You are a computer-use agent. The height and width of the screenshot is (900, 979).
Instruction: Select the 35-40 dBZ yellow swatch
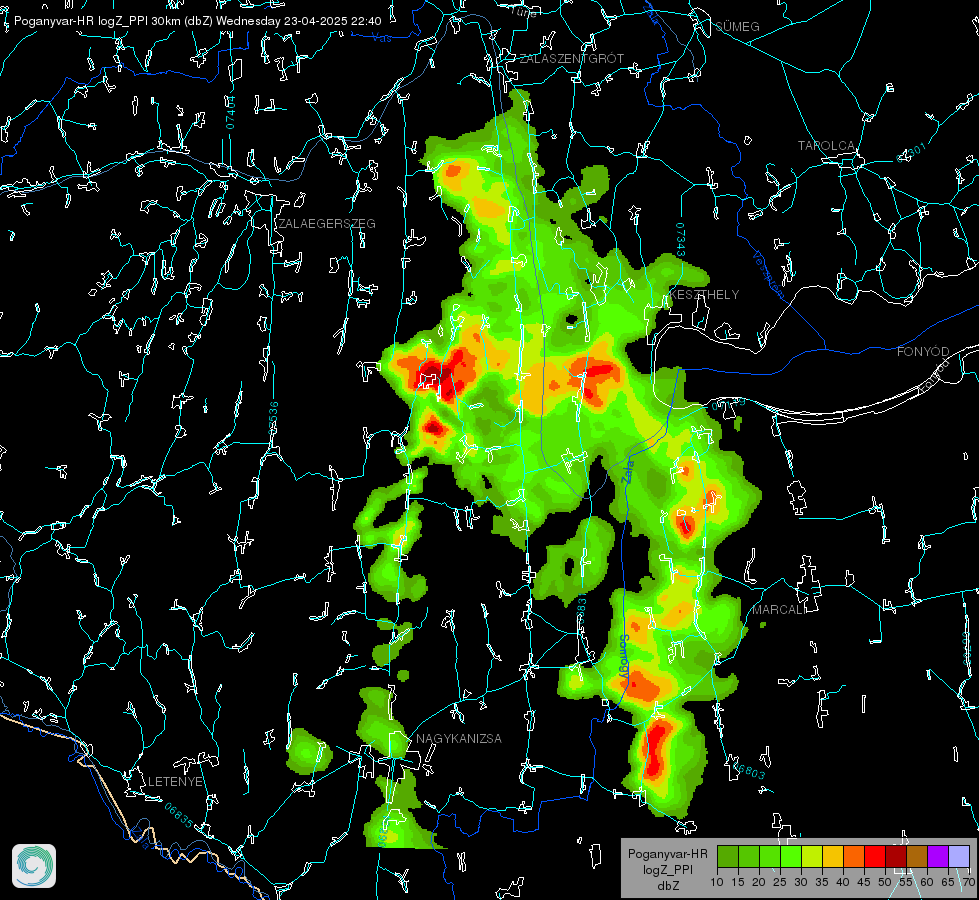pyautogui.click(x=833, y=857)
